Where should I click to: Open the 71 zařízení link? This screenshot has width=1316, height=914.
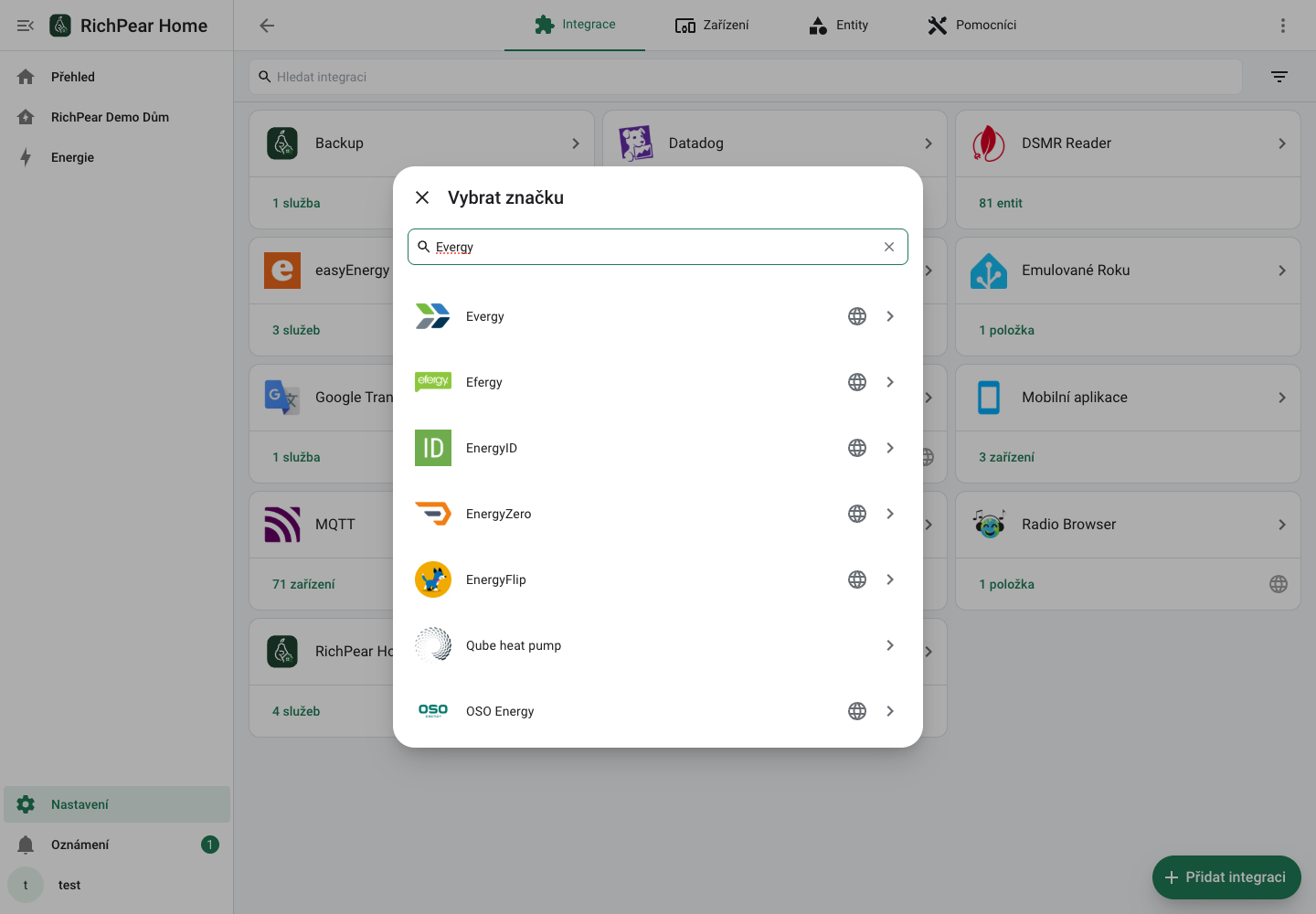click(303, 584)
